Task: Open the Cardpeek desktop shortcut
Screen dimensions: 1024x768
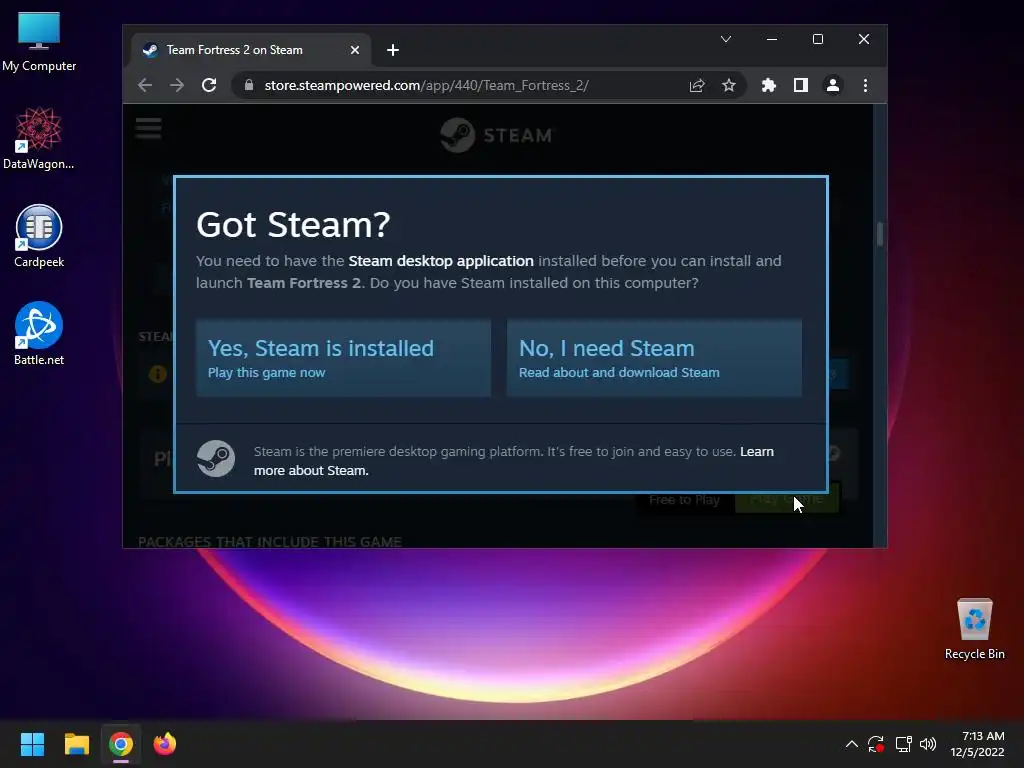Action: 39,236
